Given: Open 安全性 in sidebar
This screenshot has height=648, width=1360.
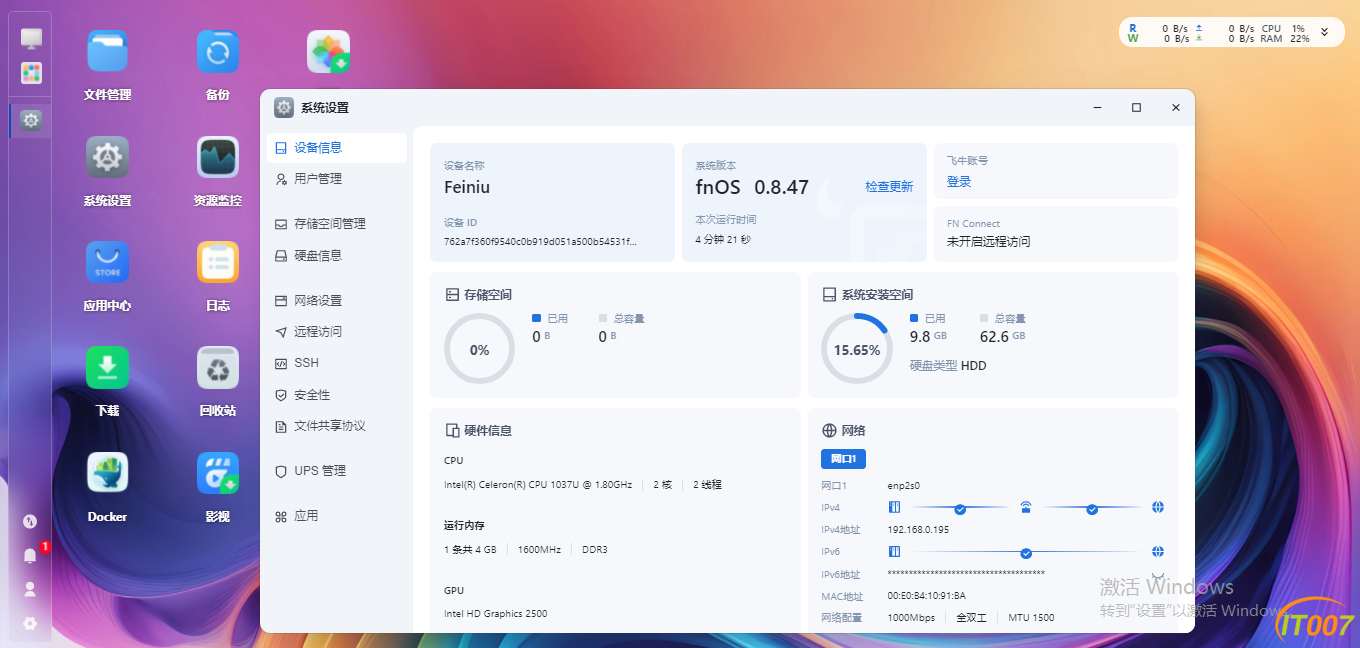Looking at the screenshot, I should tap(337, 395).
